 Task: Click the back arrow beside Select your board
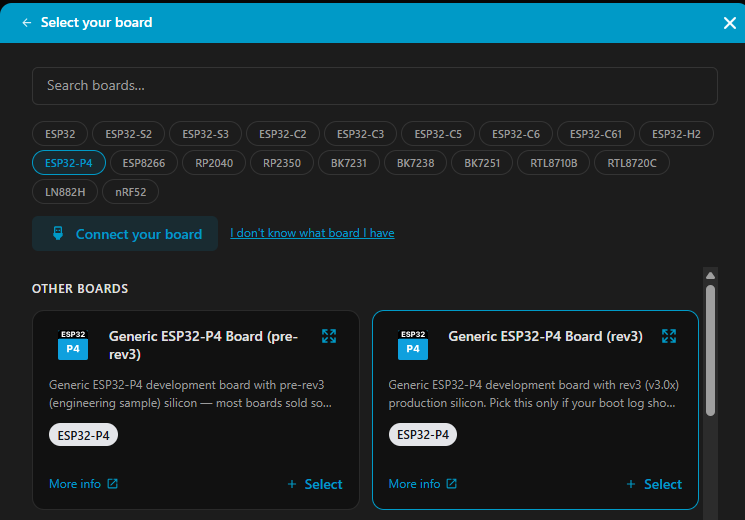pyautogui.click(x=27, y=23)
